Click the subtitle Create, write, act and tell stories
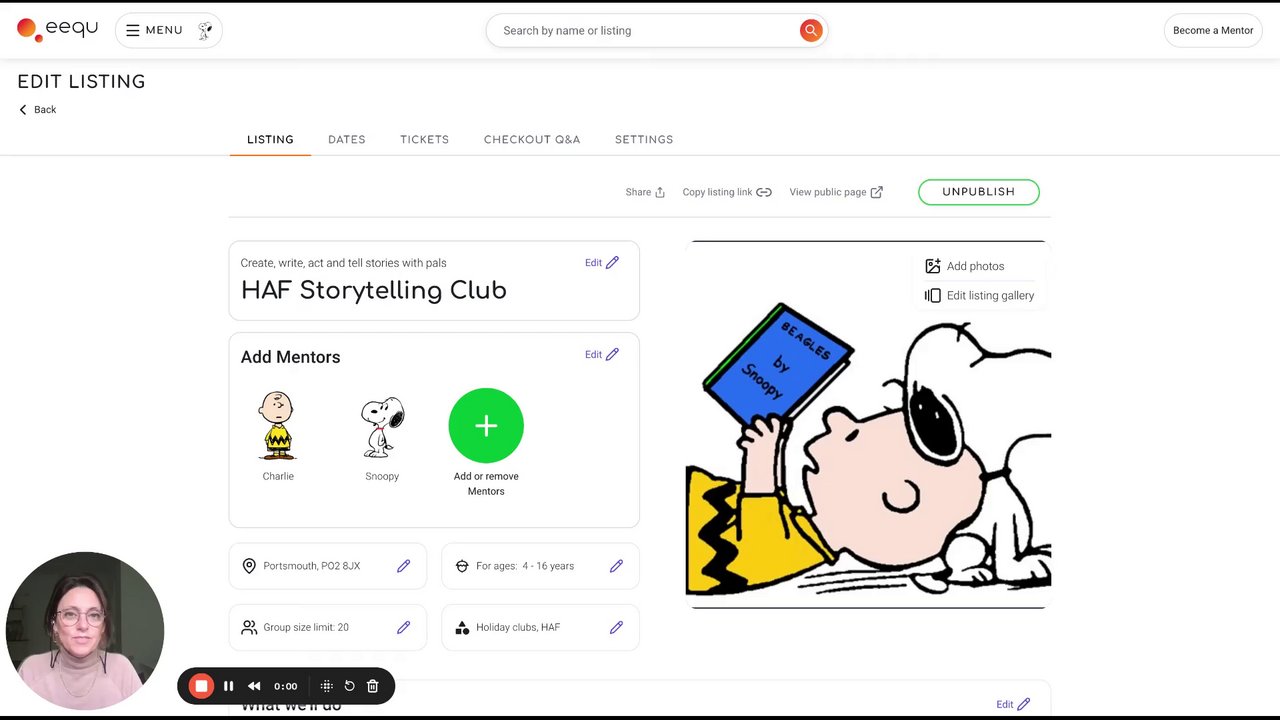Screen dimensions: 1280x720 click(343, 263)
